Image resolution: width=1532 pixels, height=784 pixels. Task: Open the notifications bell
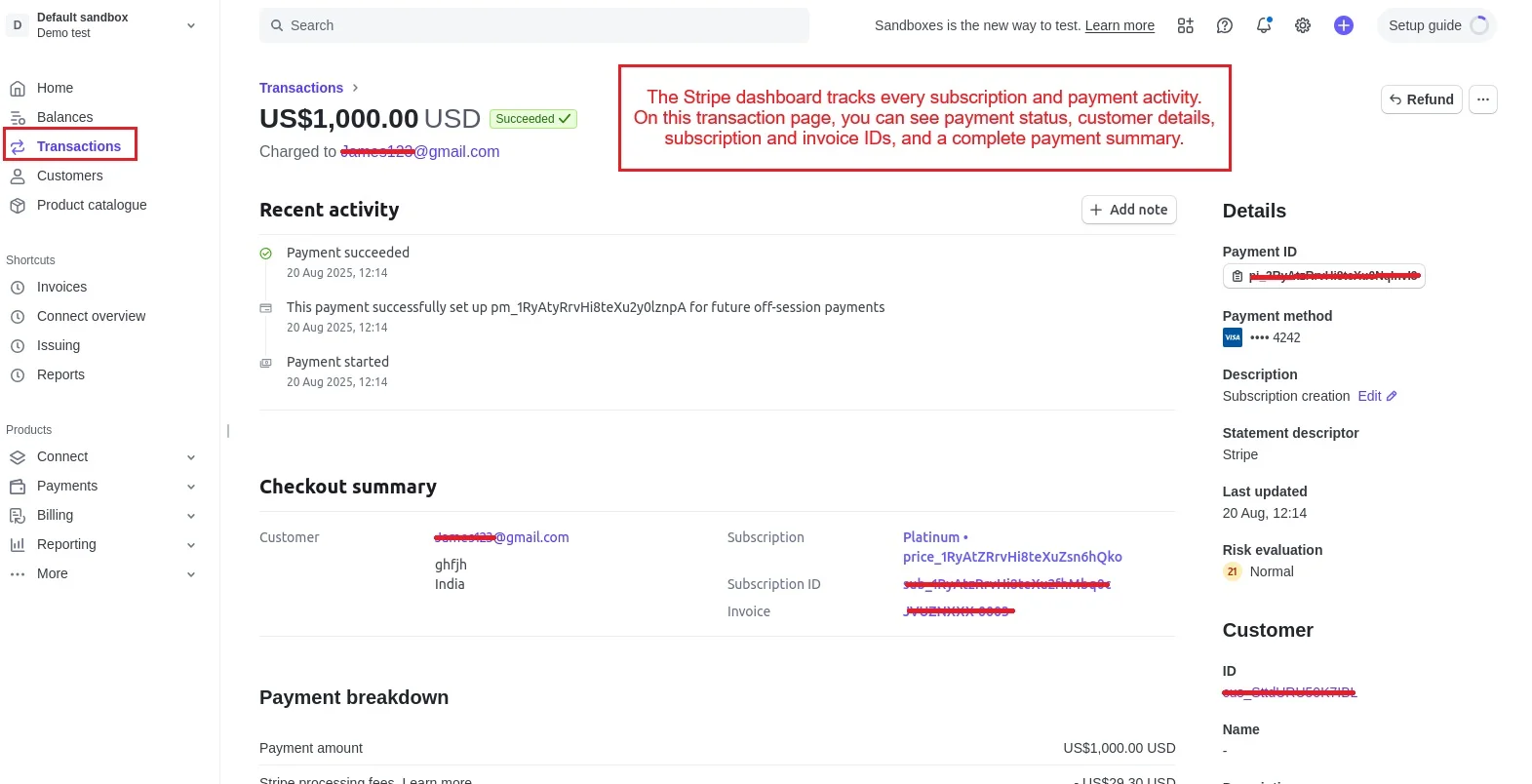coord(1264,25)
